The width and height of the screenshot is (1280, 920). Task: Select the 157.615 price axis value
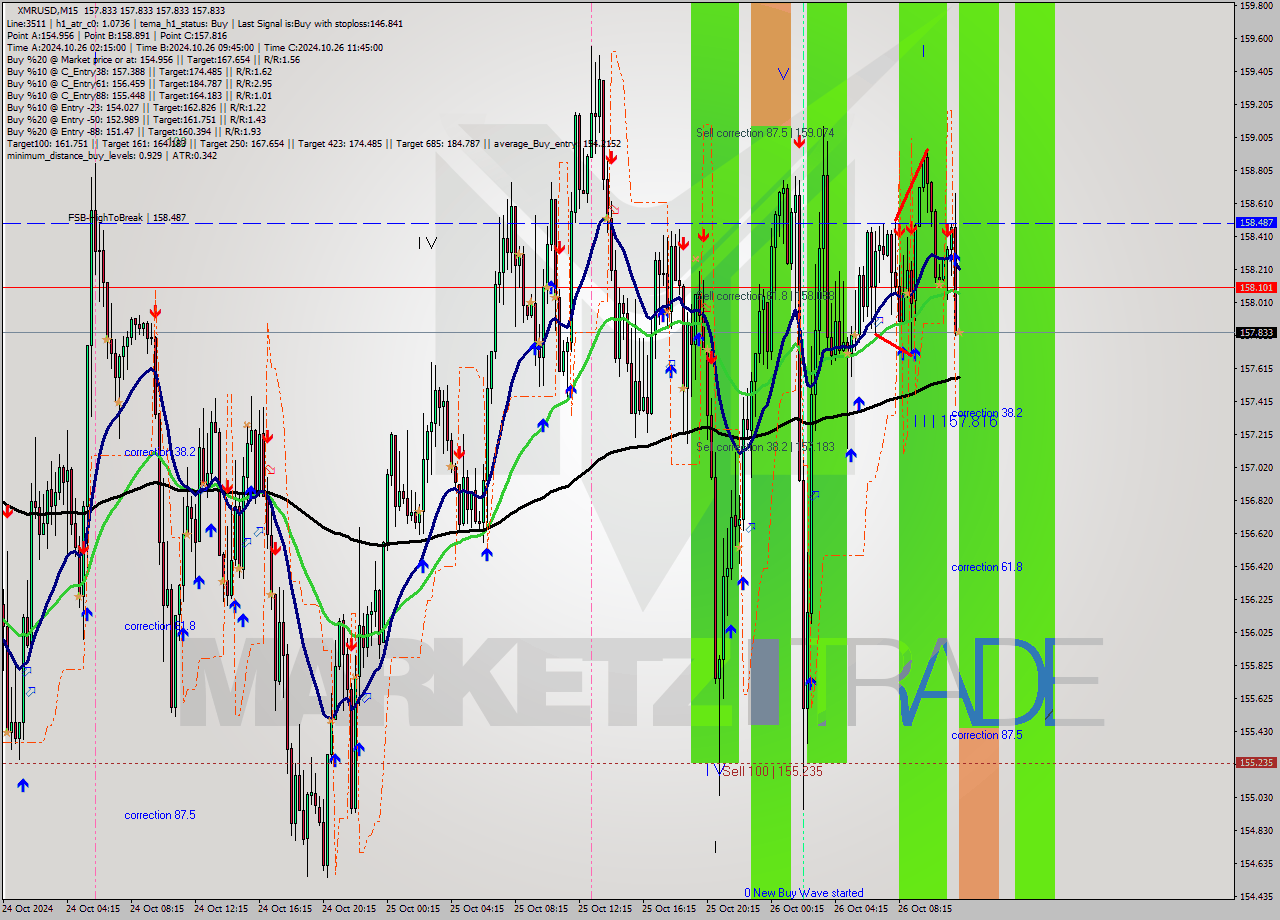[x=1256, y=368]
